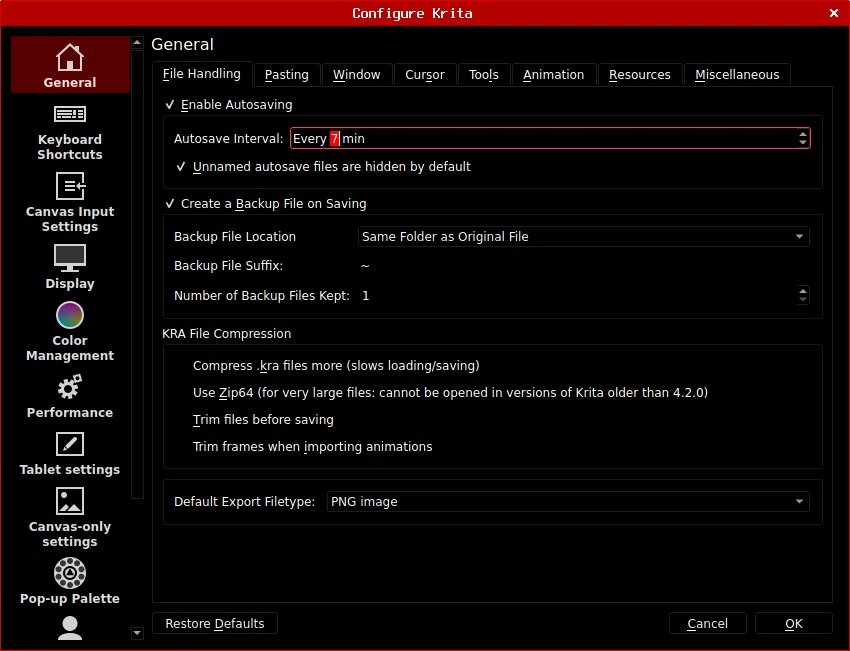Click Restore Defaults button

(215, 623)
